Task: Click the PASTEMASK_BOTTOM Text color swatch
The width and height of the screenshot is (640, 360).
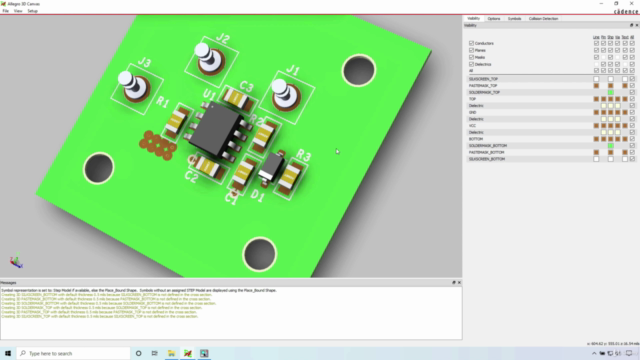Action: point(625,152)
